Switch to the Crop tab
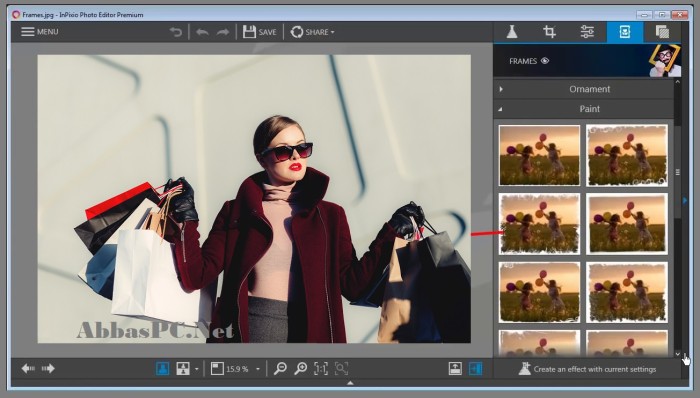Viewport: 700px width, 398px height. pos(549,32)
